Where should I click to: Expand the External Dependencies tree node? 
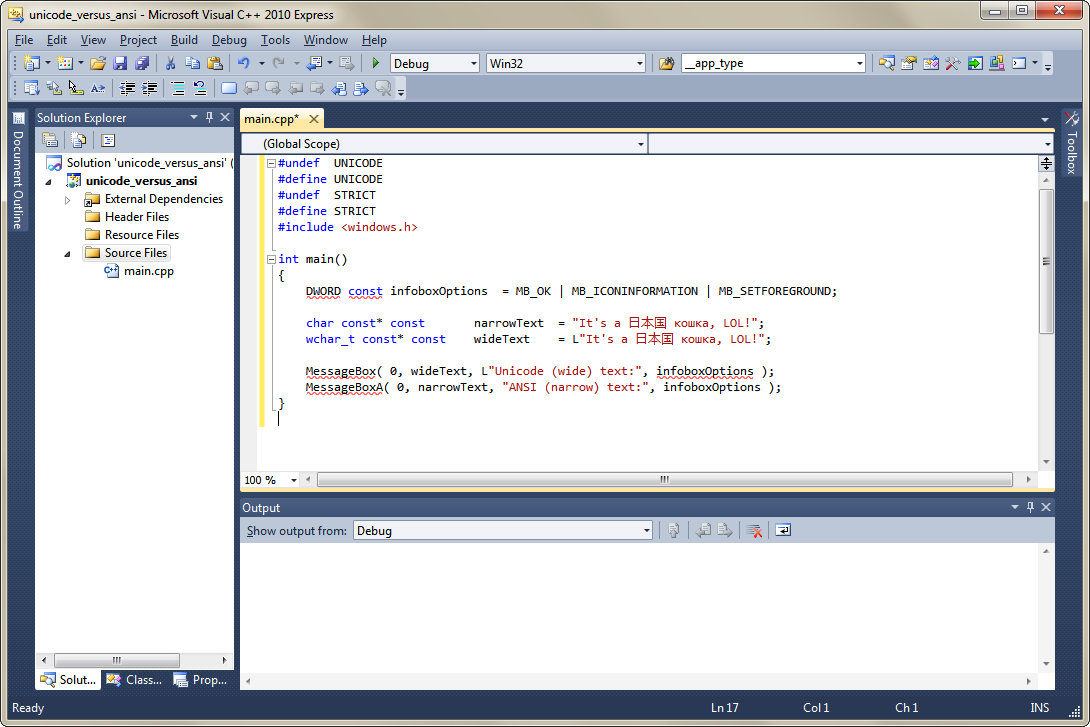click(x=68, y=199)
